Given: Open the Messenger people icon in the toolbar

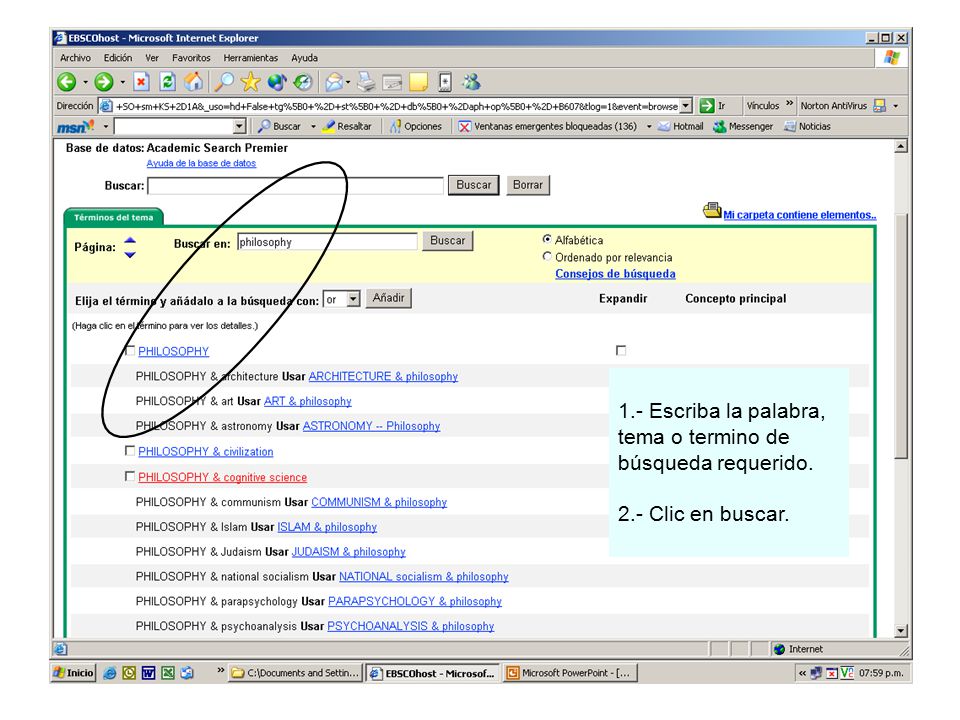Looking at the screenshot, I should click(x=471, y=81).
